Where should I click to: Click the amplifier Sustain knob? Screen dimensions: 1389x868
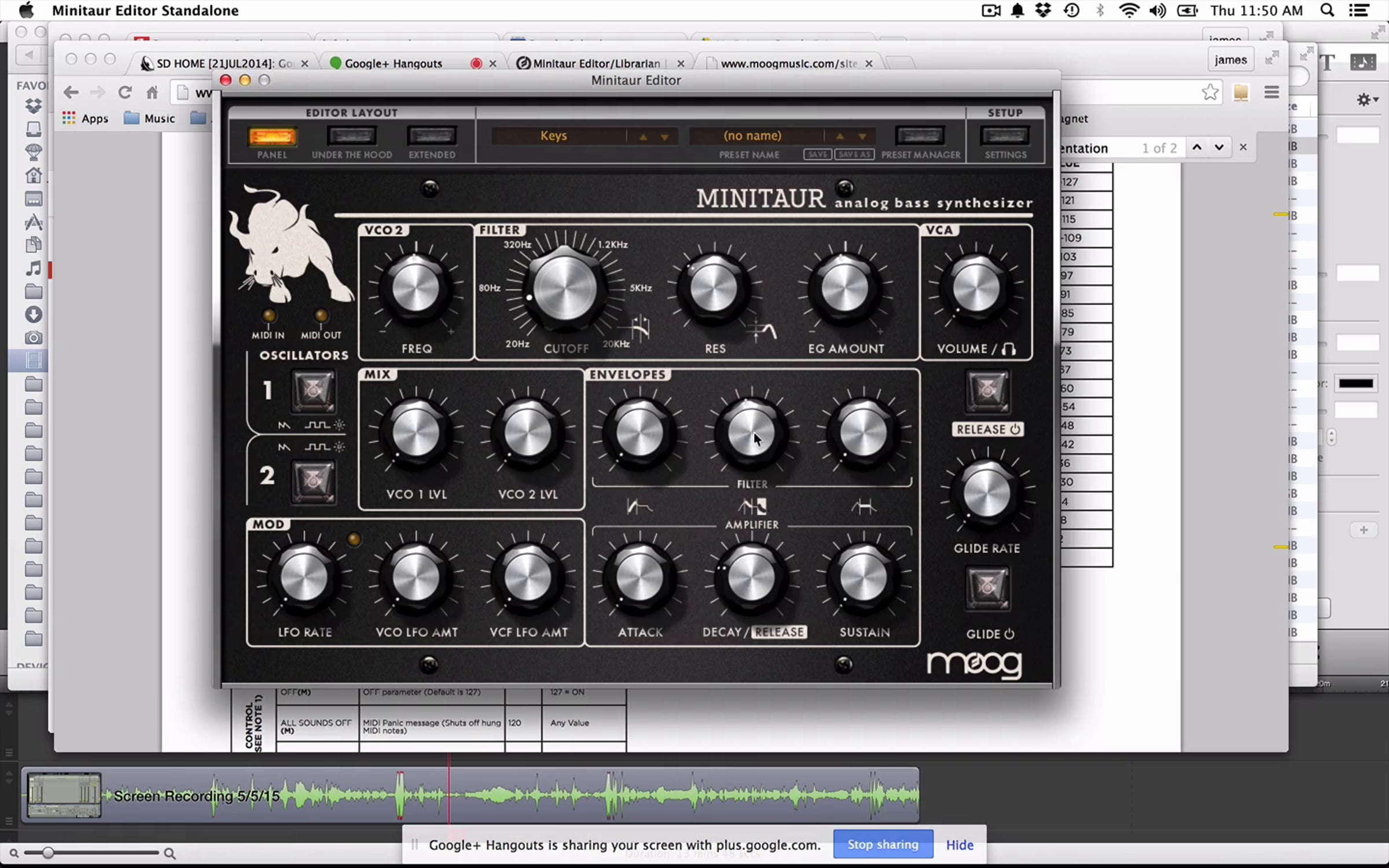(x=863, y=578)
